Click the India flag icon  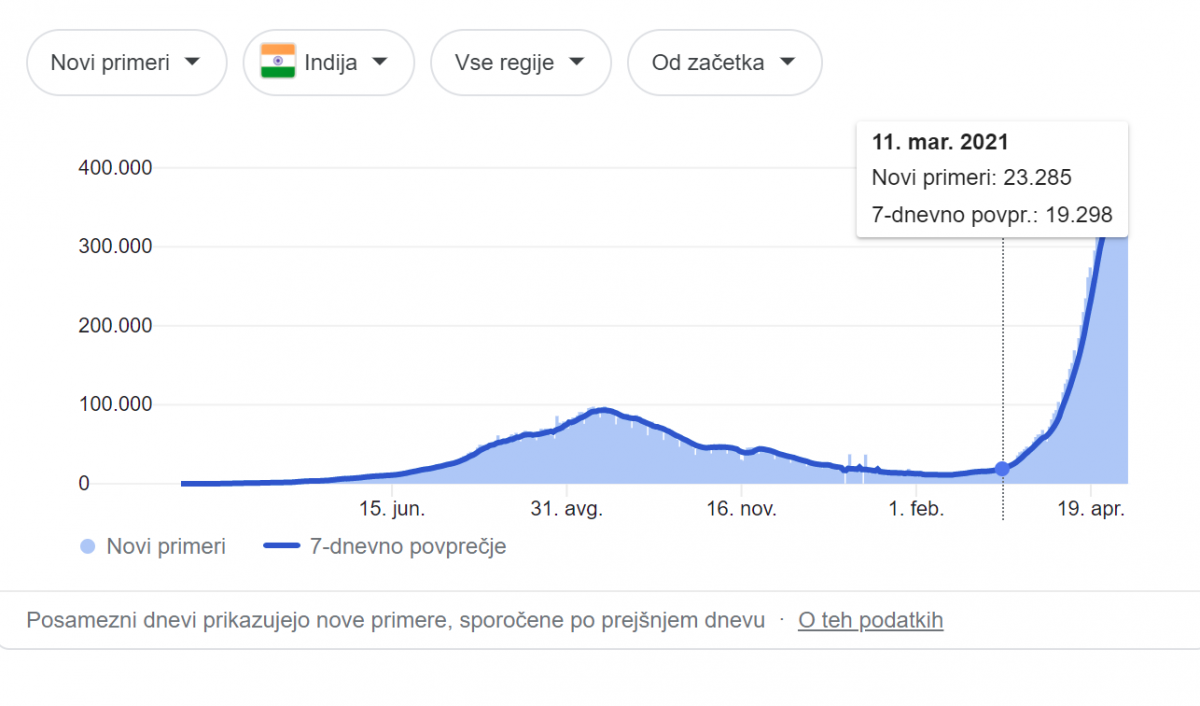(x=278, y=62)
